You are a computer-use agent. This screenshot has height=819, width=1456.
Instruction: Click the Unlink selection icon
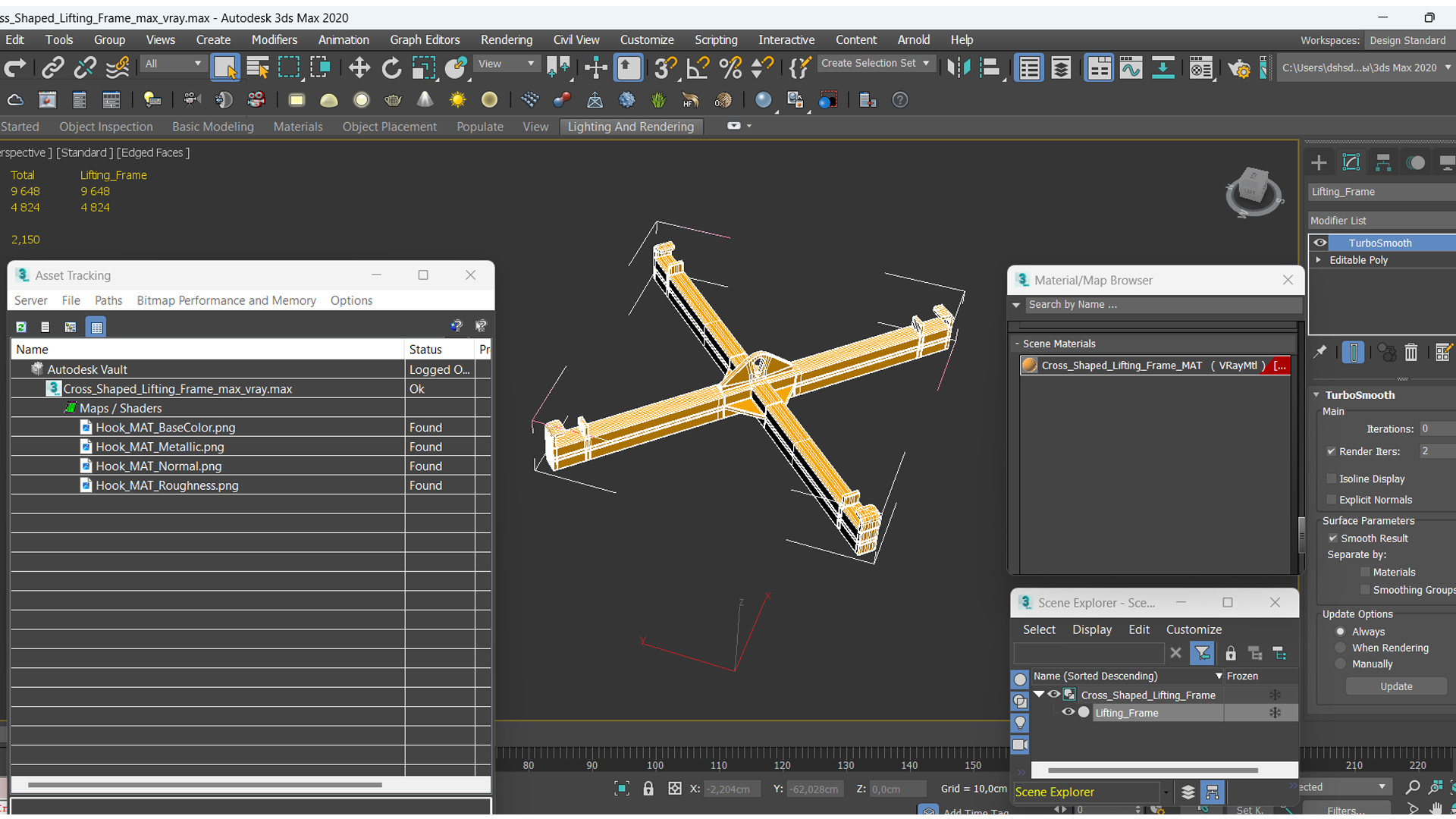click(85, 68)
